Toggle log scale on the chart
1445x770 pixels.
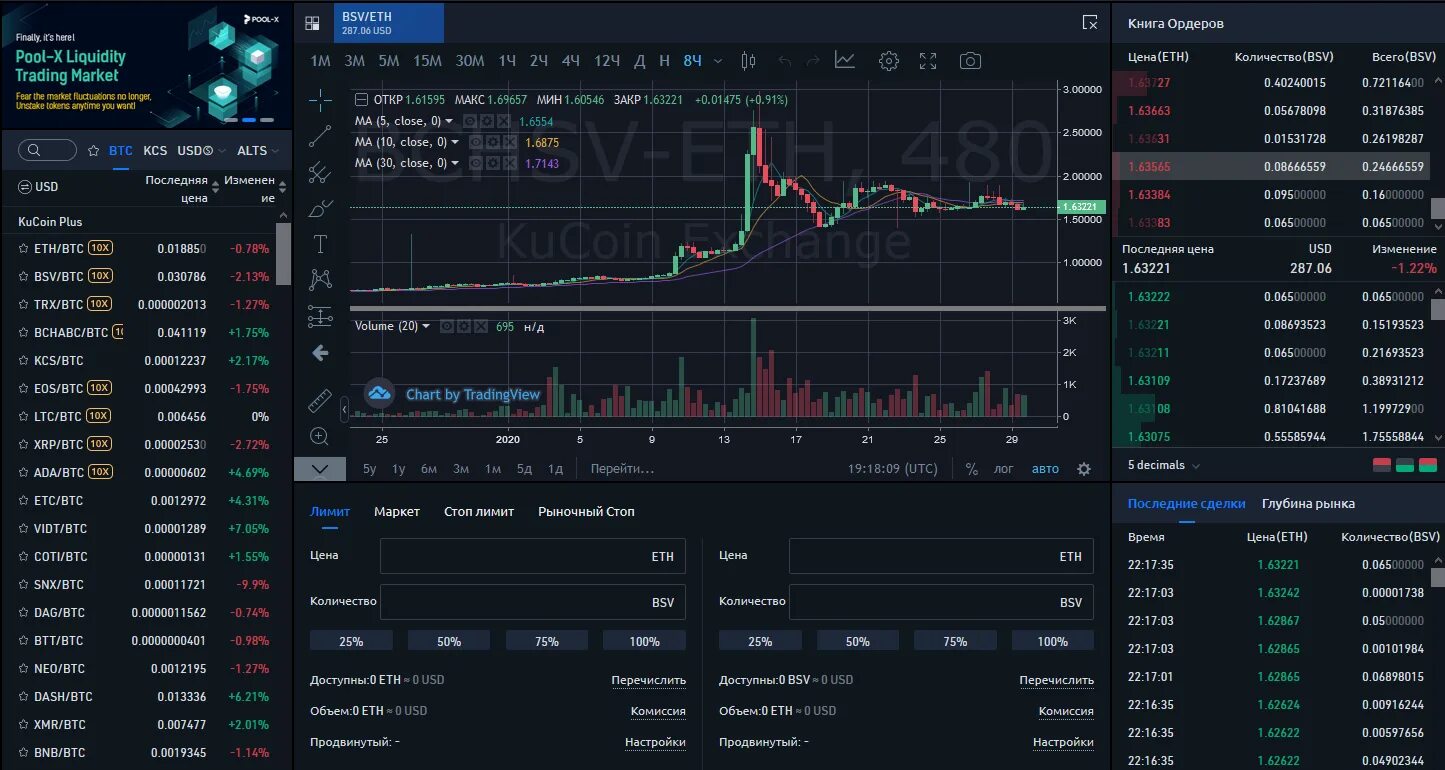1004,469
